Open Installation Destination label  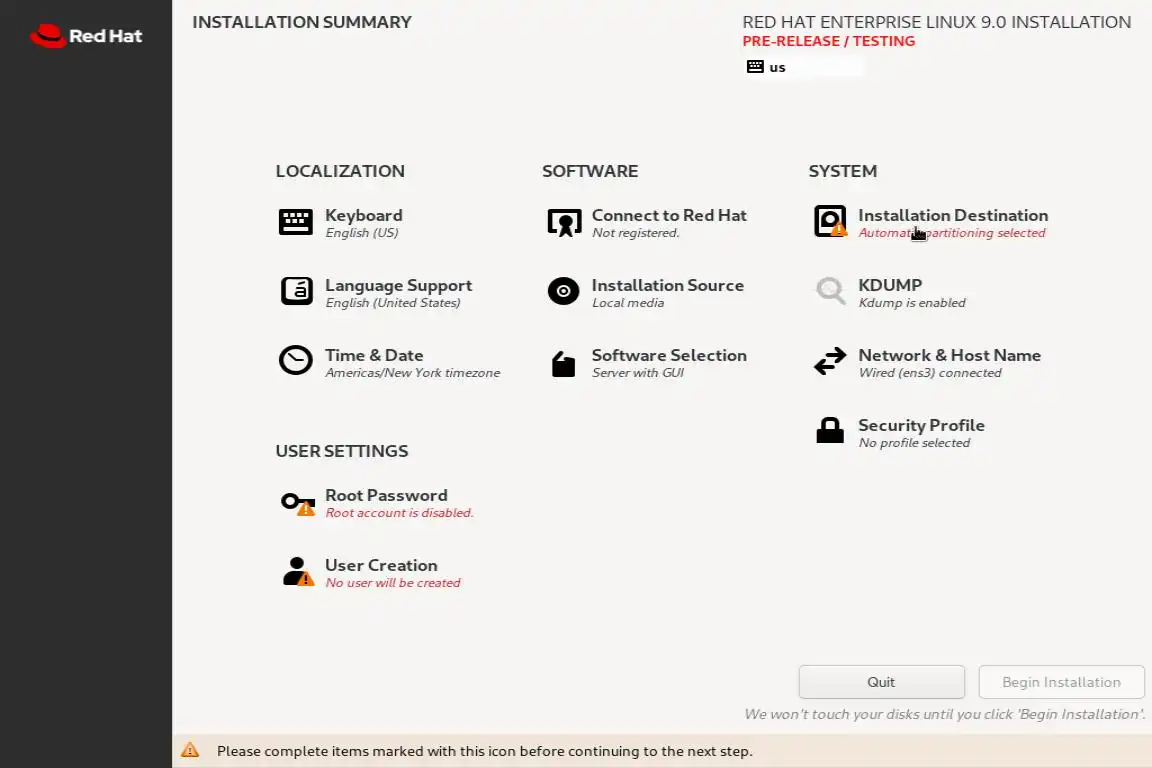(x=953, y=215)
